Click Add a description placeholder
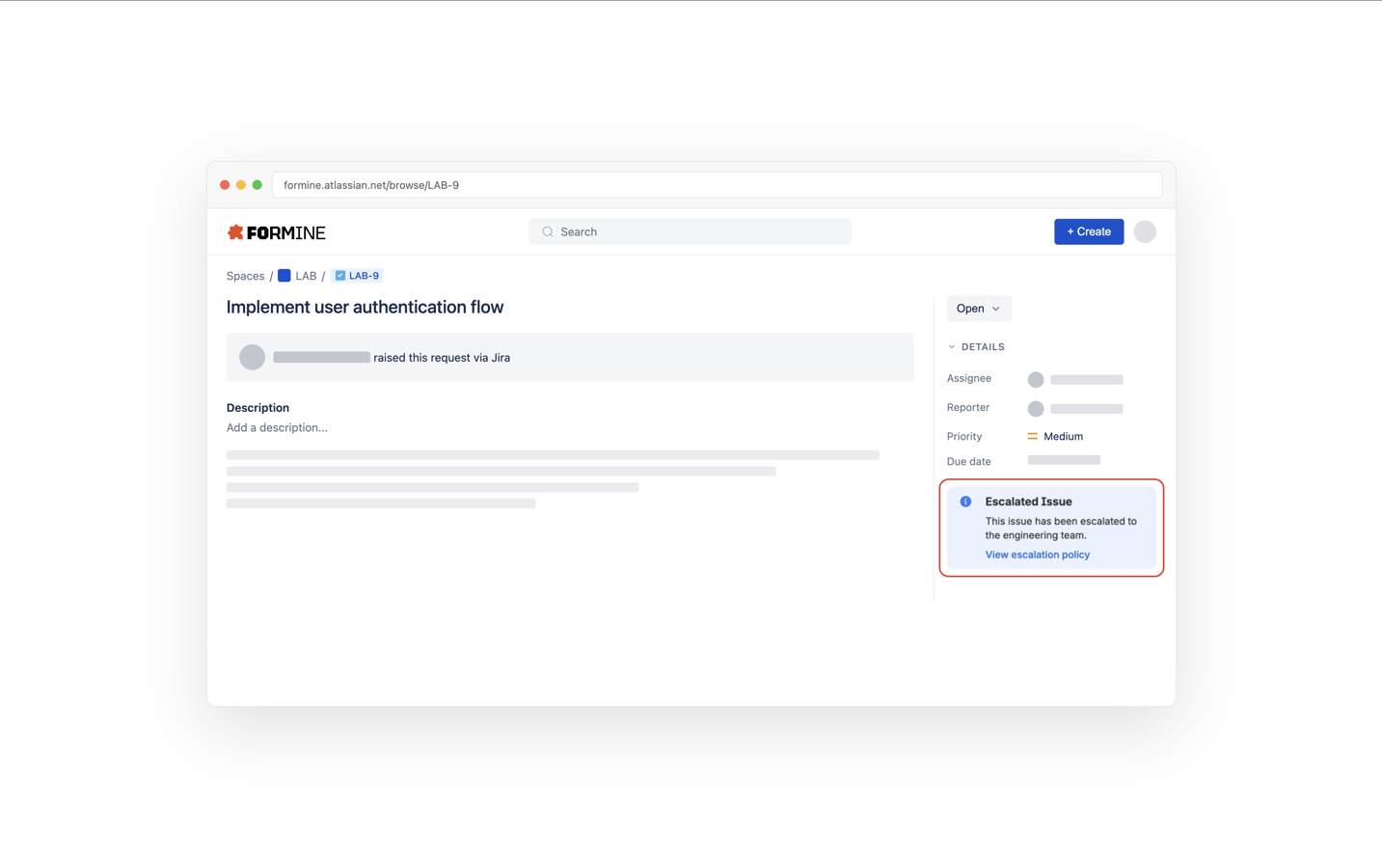Screen dimensions: 1382x868 (x=277, y=427)
